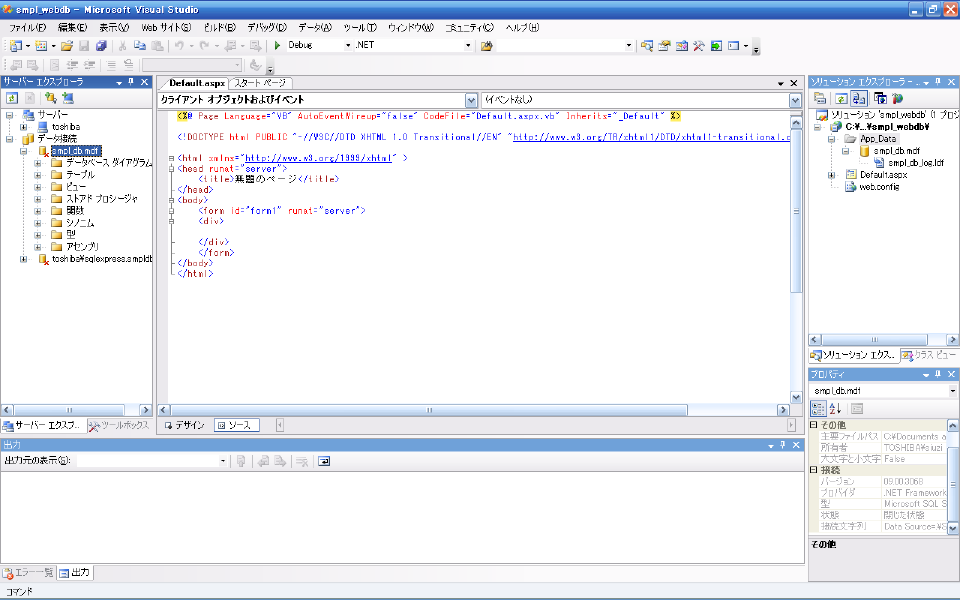Switch to the デザイン view tab
Screen dimensions: 960x600
point(185,425)
